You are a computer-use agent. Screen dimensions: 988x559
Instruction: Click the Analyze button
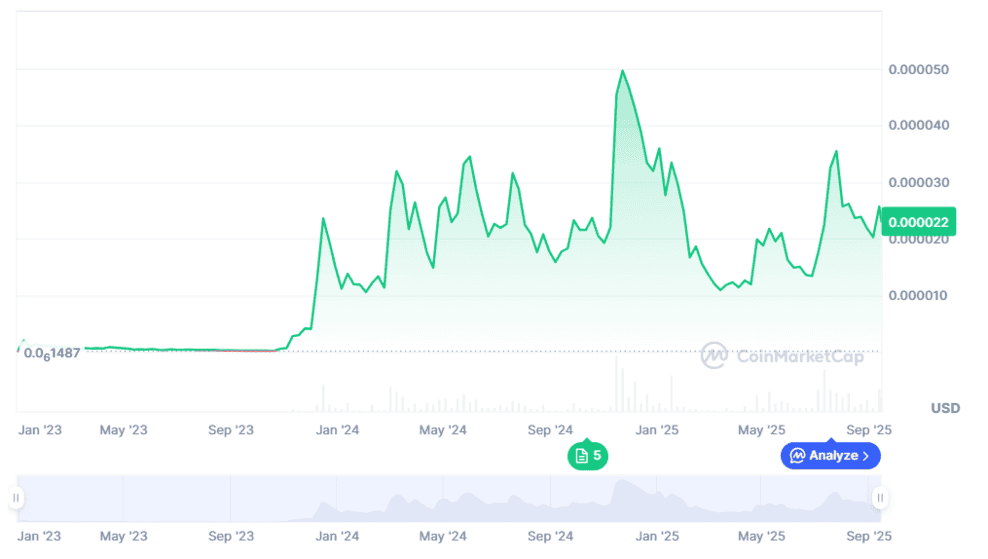[830, 456]
